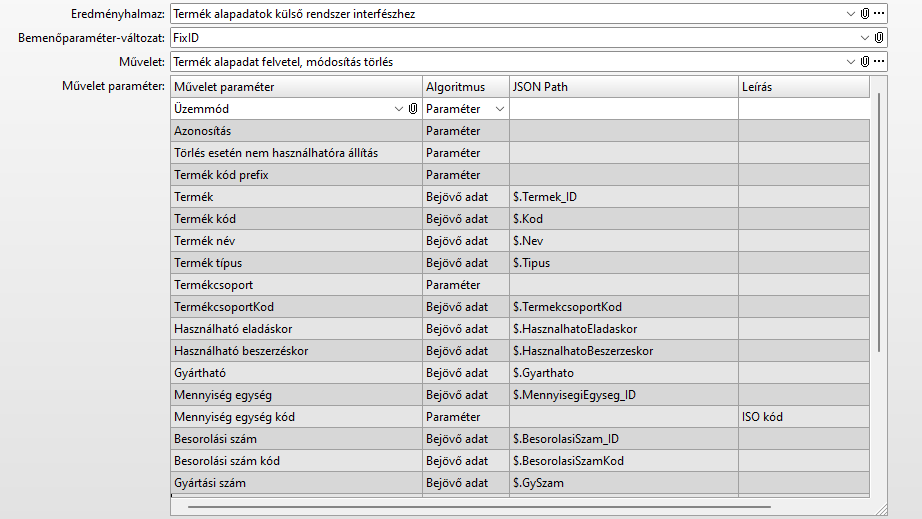Click the Algoritmus column header
This screenshot has height=519, width=922.
point(465,87)
